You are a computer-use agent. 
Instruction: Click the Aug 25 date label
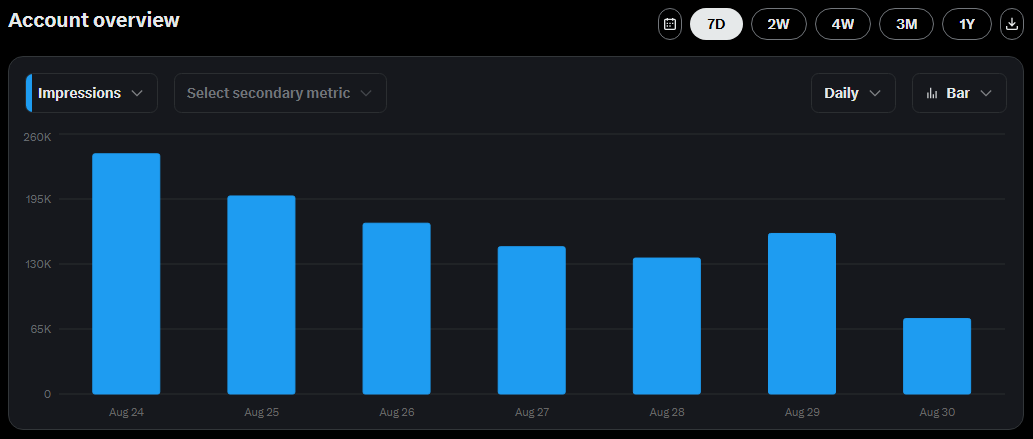pos(262,413)
